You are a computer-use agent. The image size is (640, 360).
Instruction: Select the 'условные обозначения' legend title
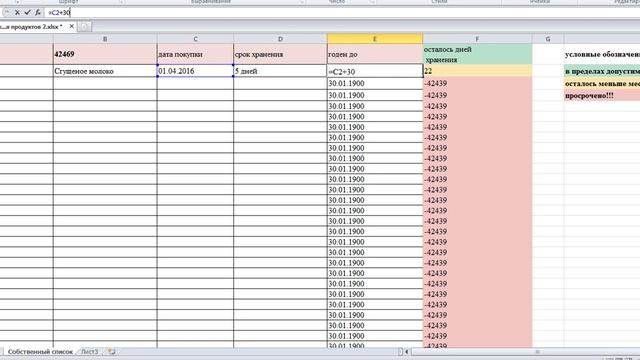click(602, 54)
